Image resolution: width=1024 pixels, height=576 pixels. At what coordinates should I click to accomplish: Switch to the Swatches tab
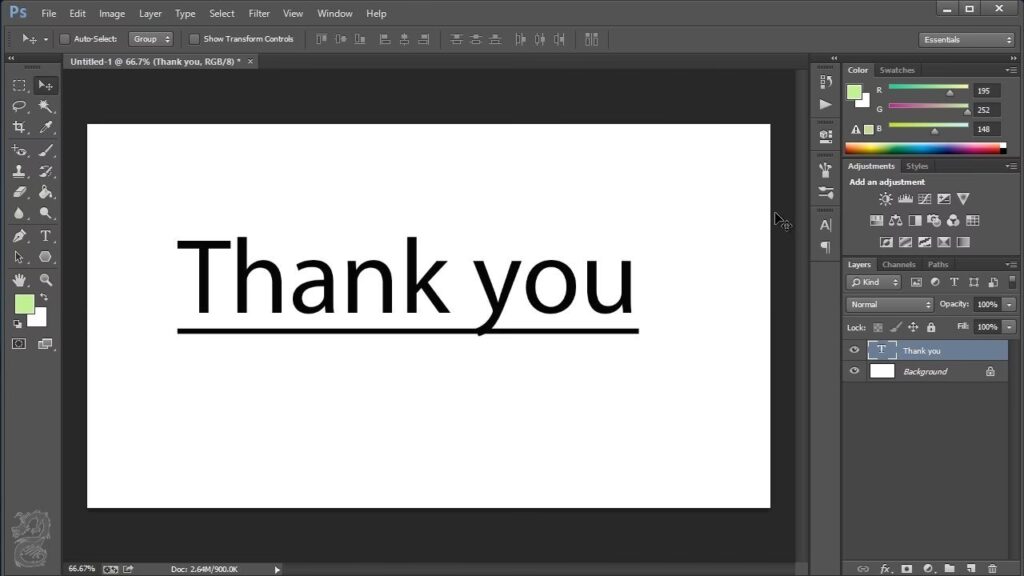click(x=897, y=70)
